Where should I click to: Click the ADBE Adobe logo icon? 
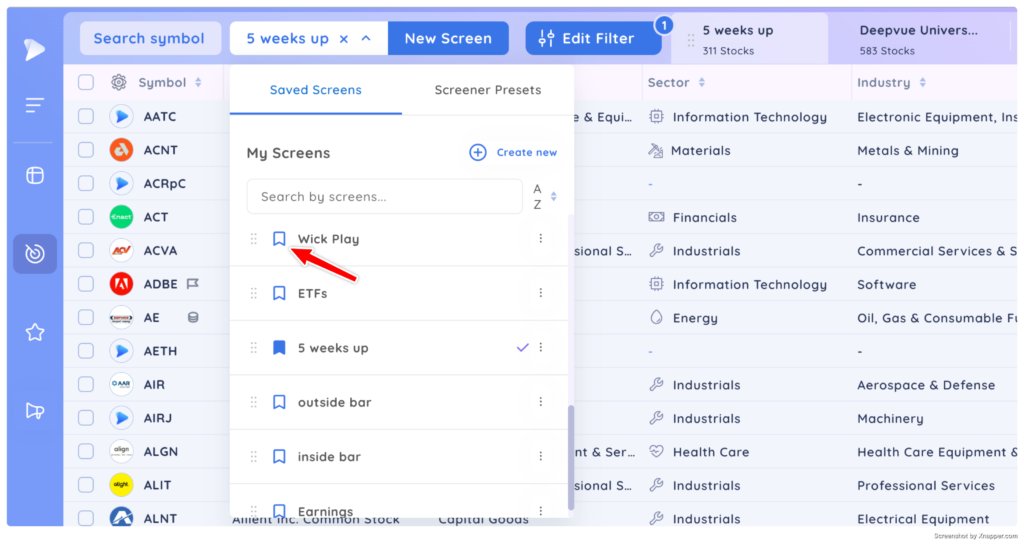click(x=121, y=284)
